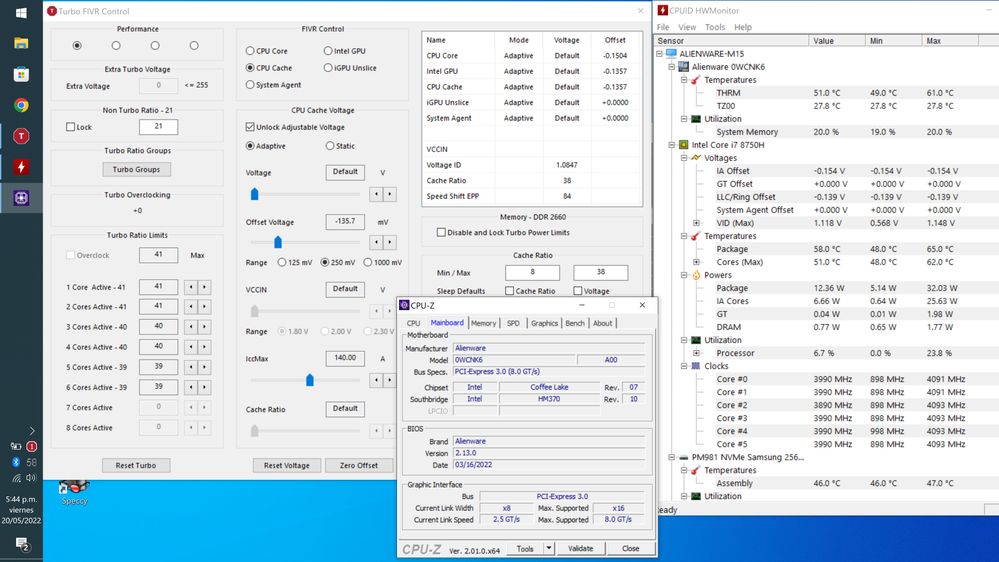999x562 pixels.
Task: Open CPU-Z Graphics tab
Action: [544, 323]
